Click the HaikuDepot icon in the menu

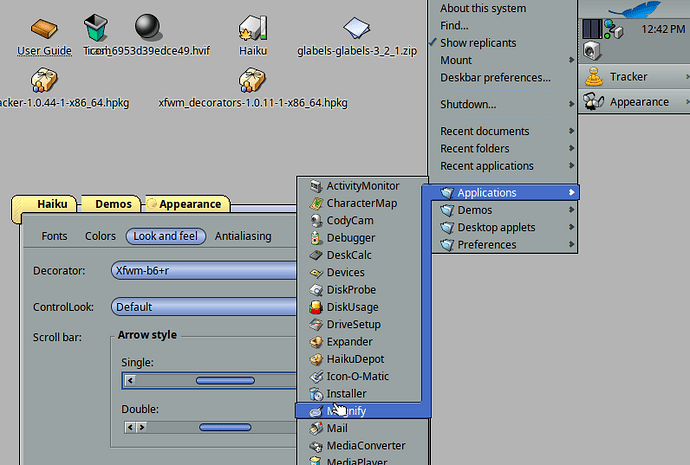(316, 359)
